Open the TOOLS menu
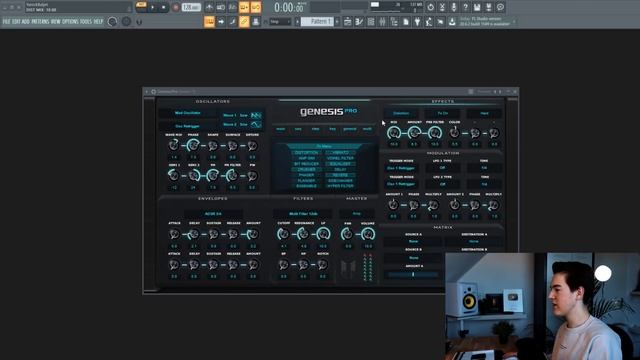Screen dimensions: 640x360 pos(86,21)
